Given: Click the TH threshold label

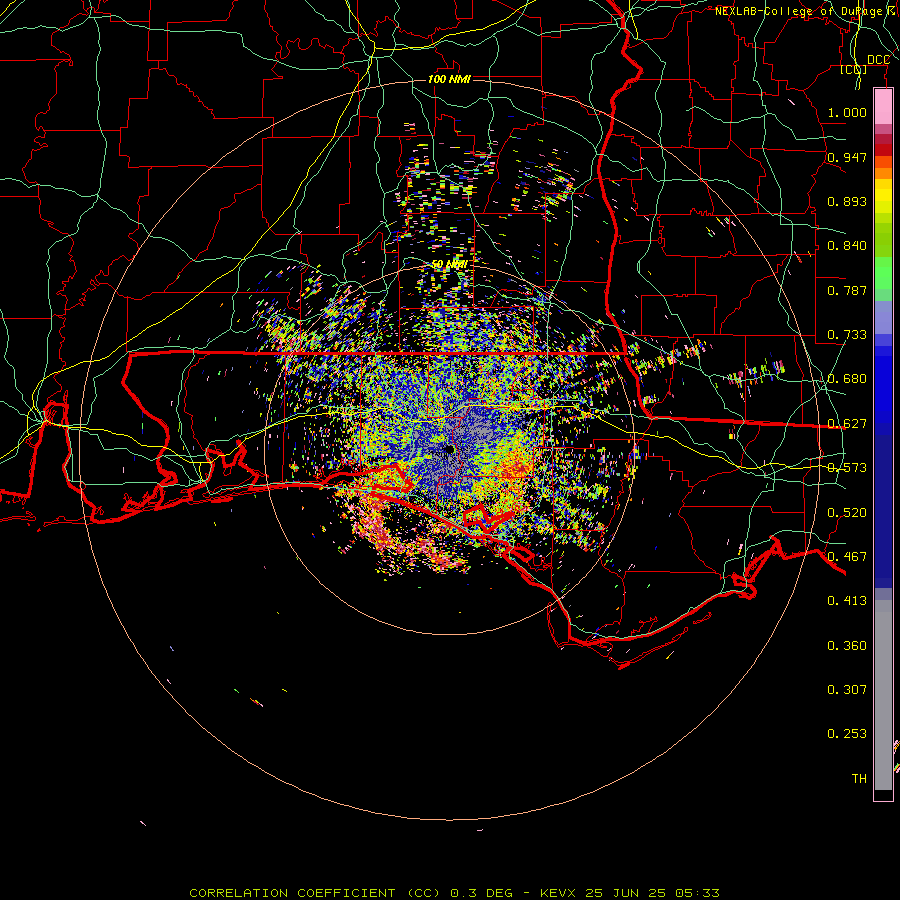Looking at the screenshot, I should (859, 779).
